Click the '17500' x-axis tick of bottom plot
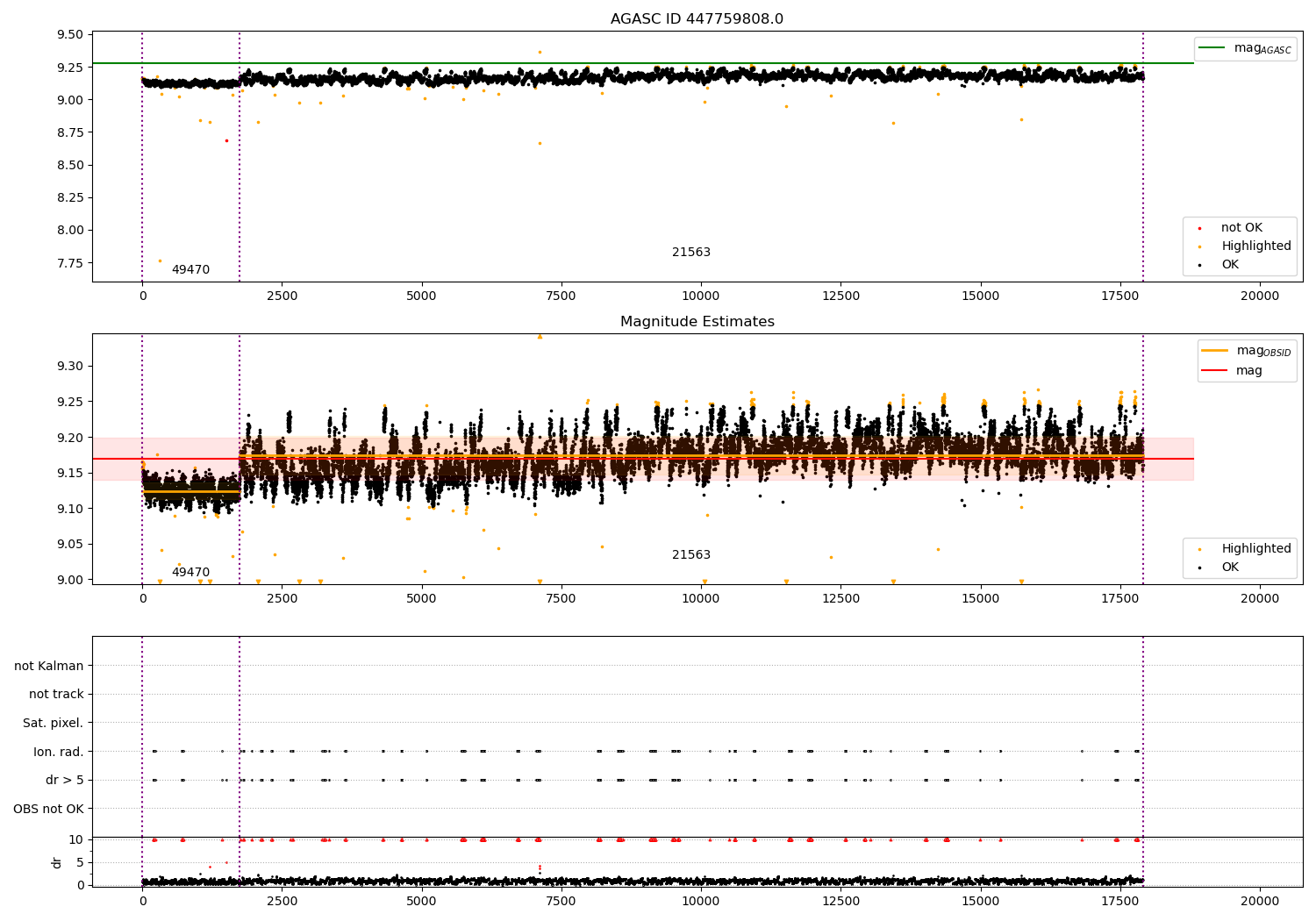This screenshot has width=1316, height=921. point(1120,901)
